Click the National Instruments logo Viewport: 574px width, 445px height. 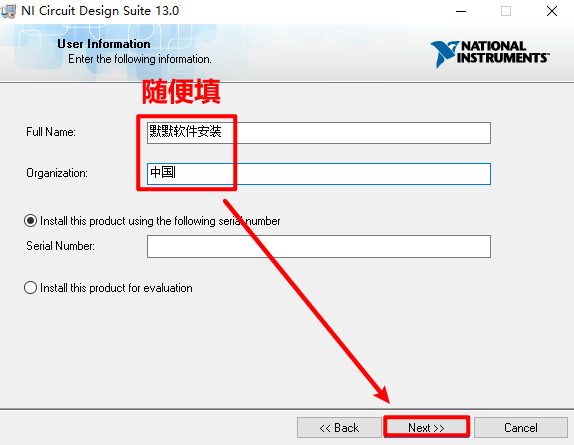(489, 54)
